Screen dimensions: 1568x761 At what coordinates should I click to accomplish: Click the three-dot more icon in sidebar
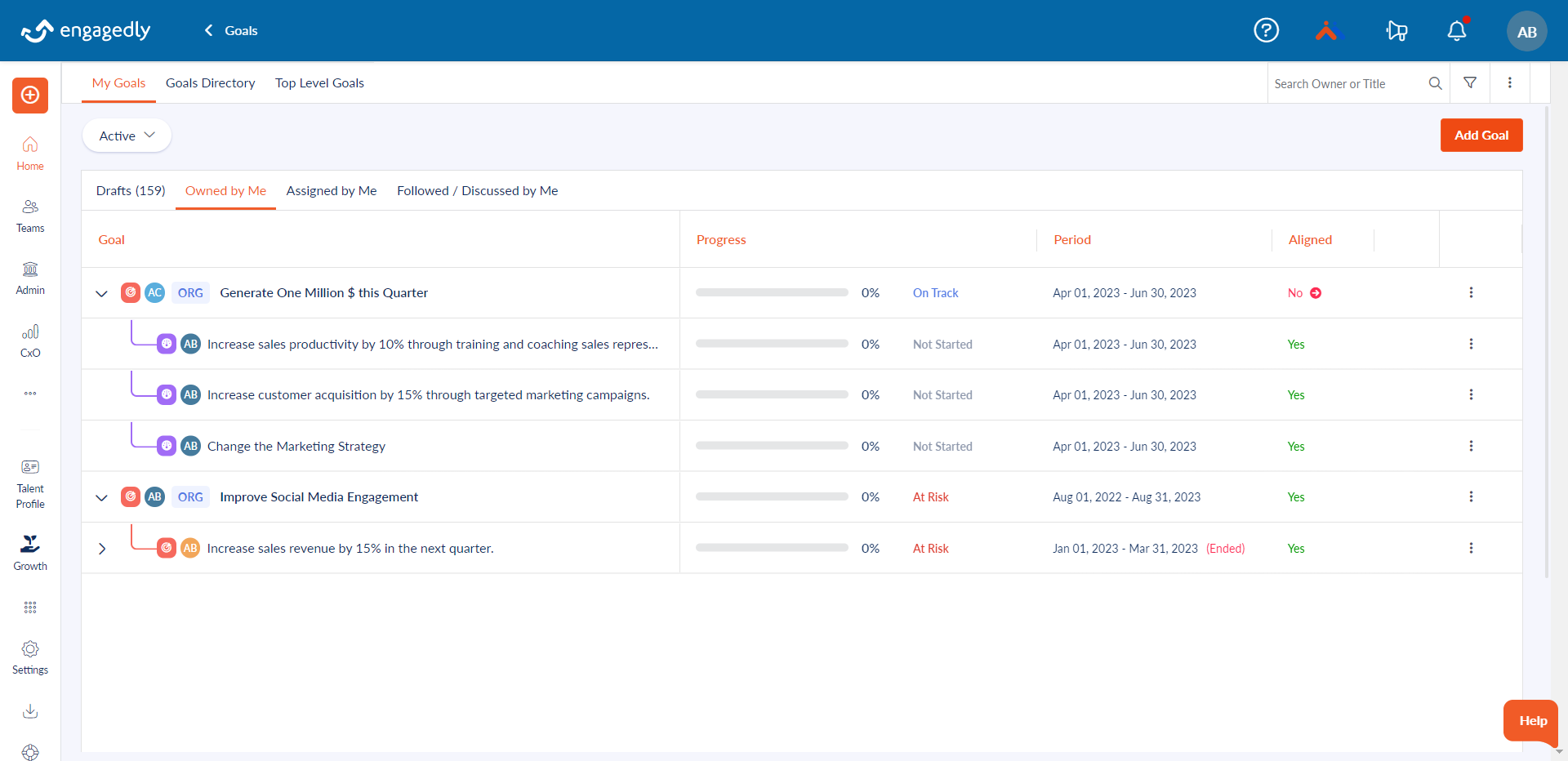30,394
